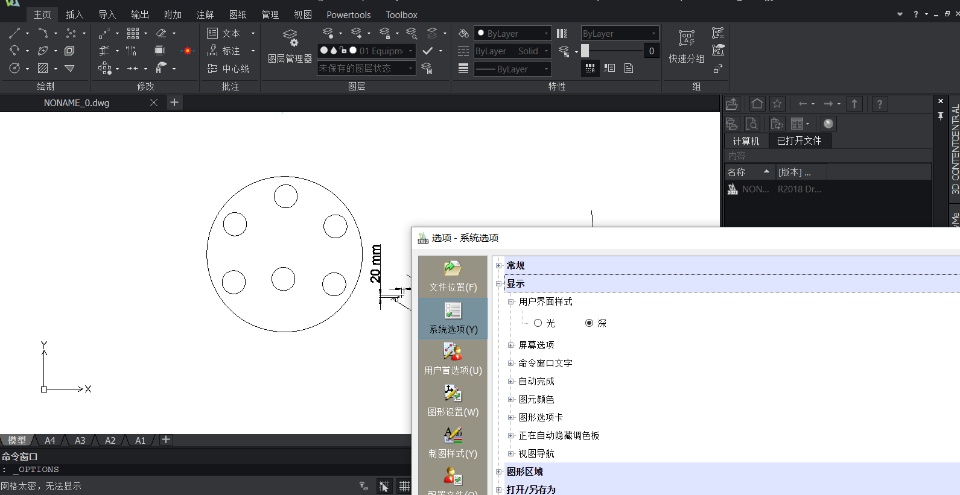
Task: Open the 文本 text tool
Action: coord(224,33)
